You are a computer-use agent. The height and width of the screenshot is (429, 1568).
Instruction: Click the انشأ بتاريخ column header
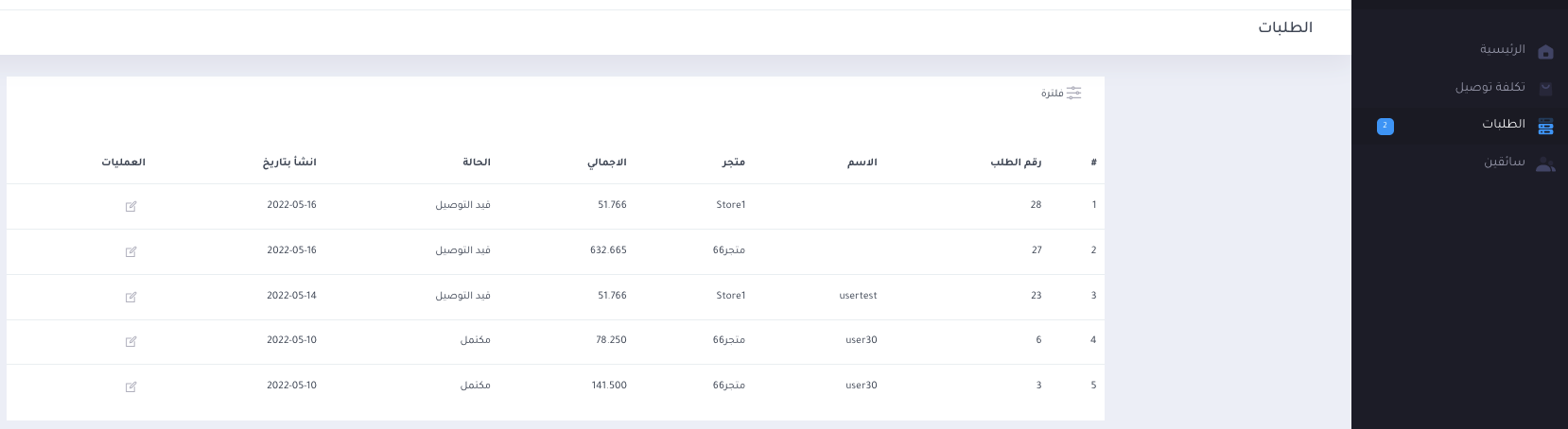click(289, 163)
